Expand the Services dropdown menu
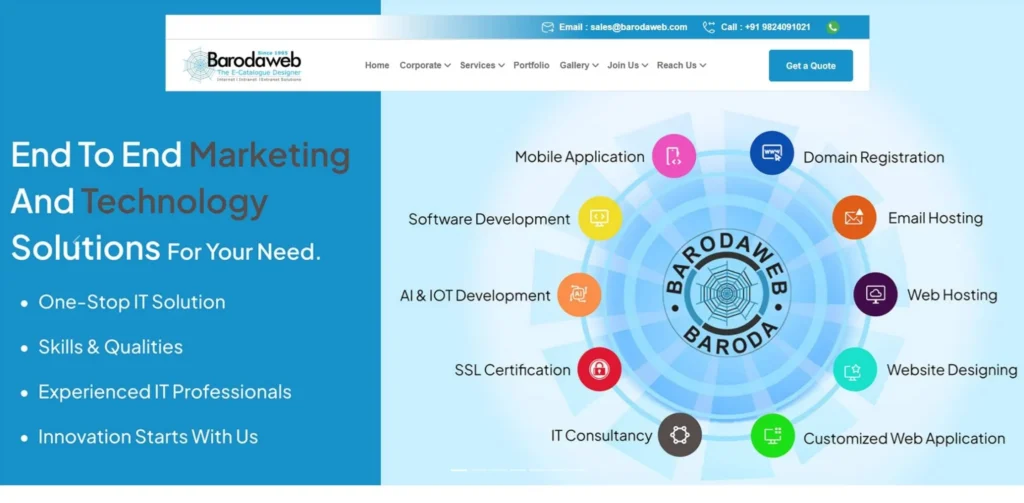Image resolution: width=1024 pixels, height=503 pixels. (482, 66)
